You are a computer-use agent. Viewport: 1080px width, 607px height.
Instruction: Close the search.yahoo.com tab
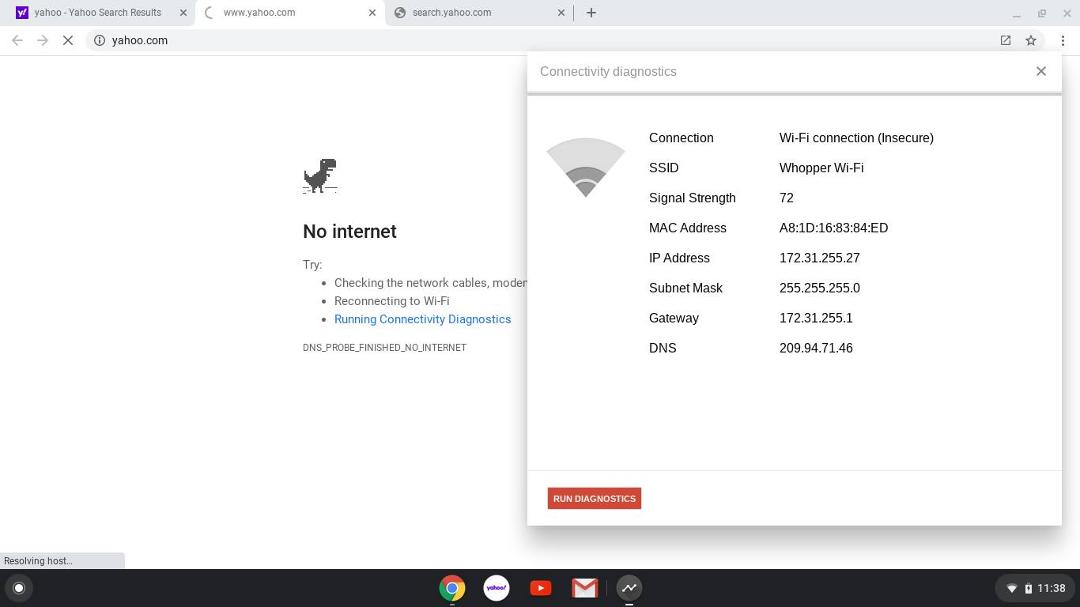(x=561, y=12)
